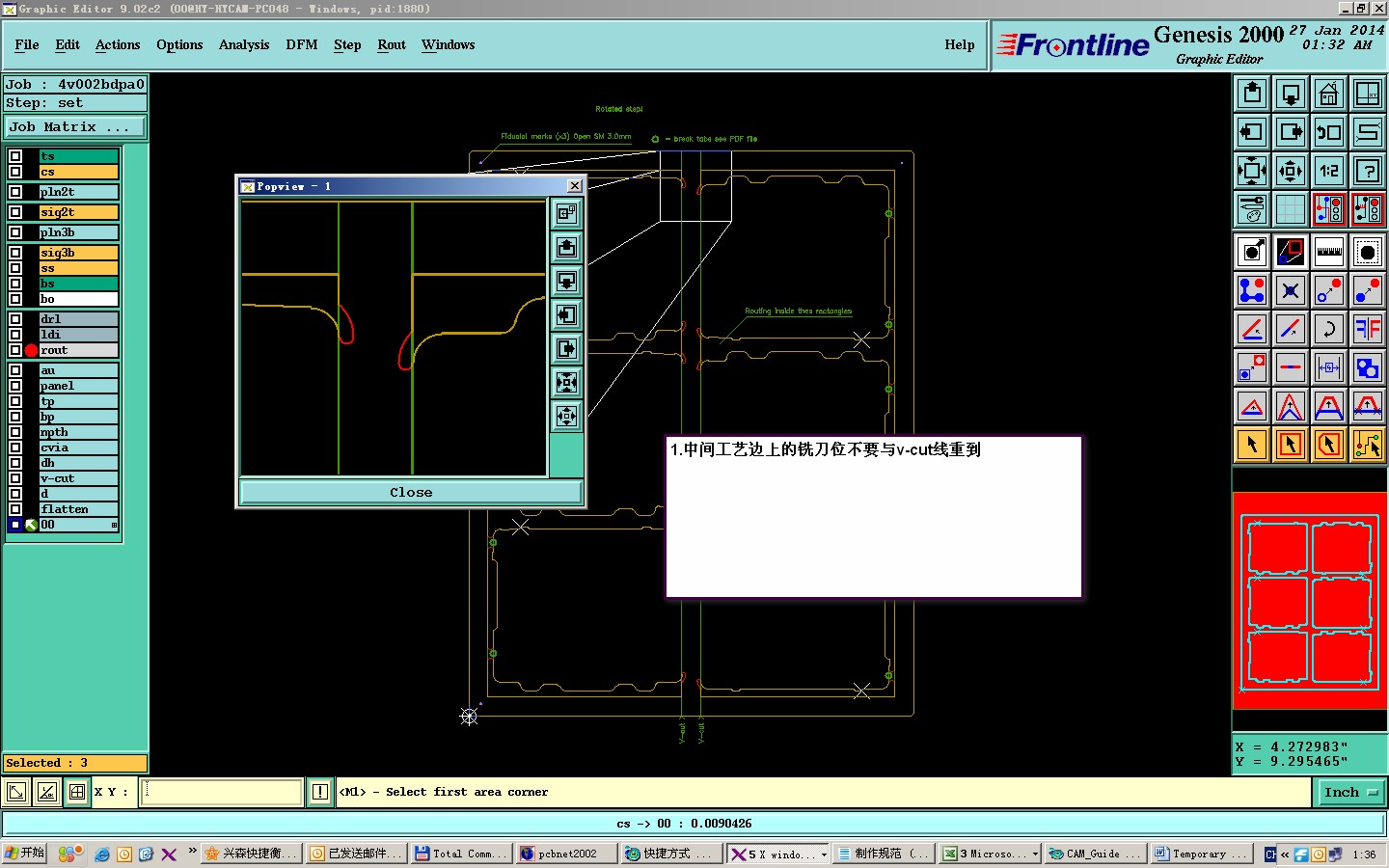This screenshot has width=1389, height=868.
Task: Toggle the grid display button
Action: coord(1291,209)
